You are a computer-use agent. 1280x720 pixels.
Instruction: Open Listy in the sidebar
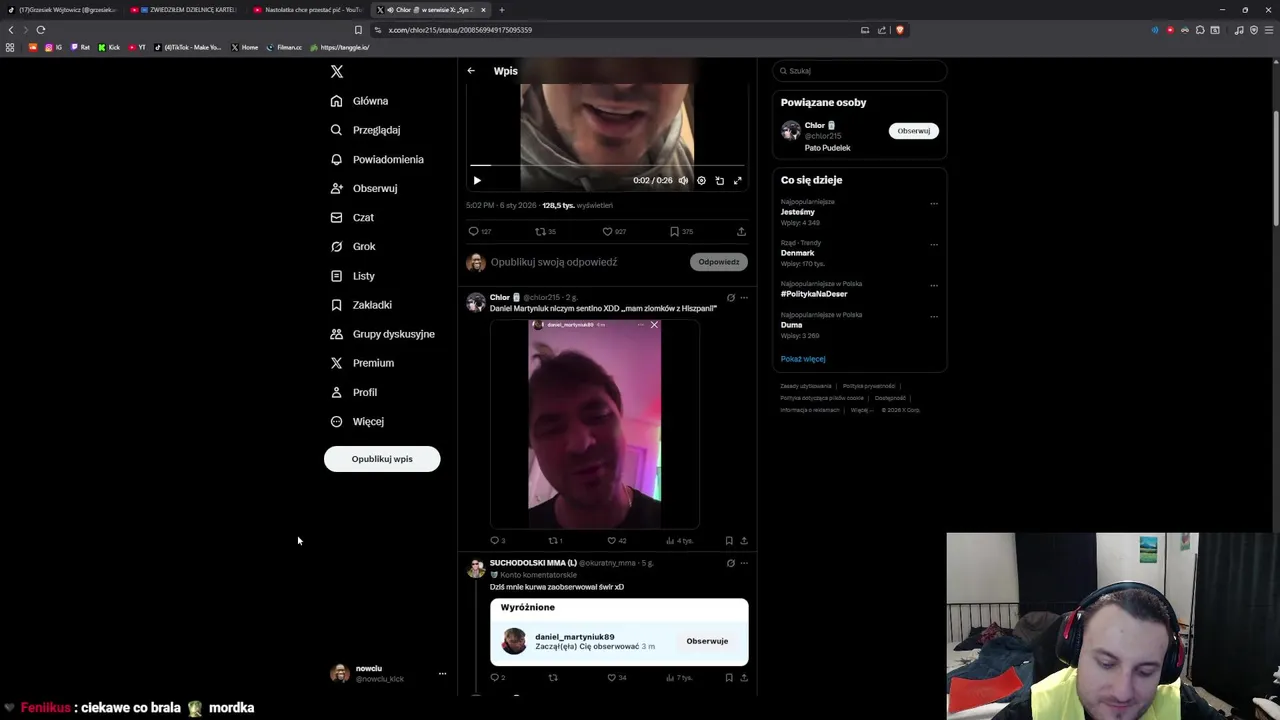click(353, 276)
